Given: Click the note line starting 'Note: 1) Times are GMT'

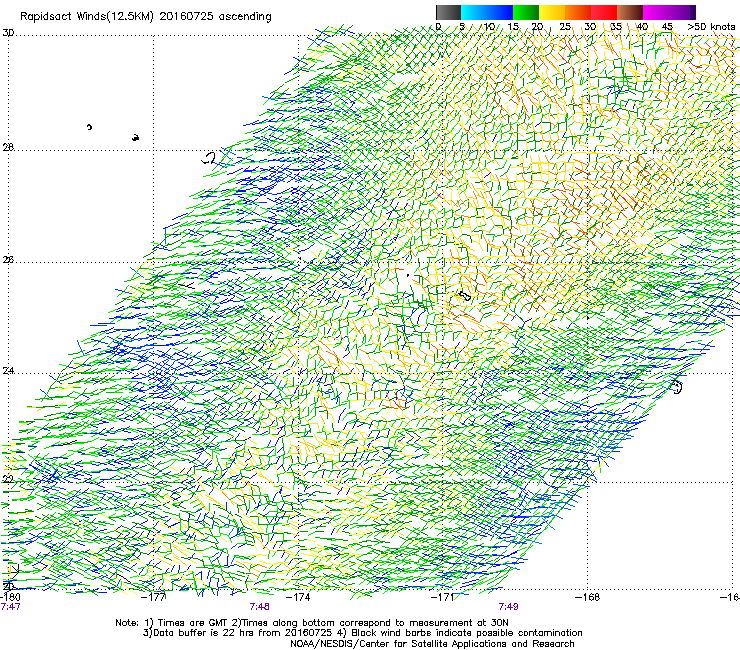Looking at the screenshot, I should [312, 623].
